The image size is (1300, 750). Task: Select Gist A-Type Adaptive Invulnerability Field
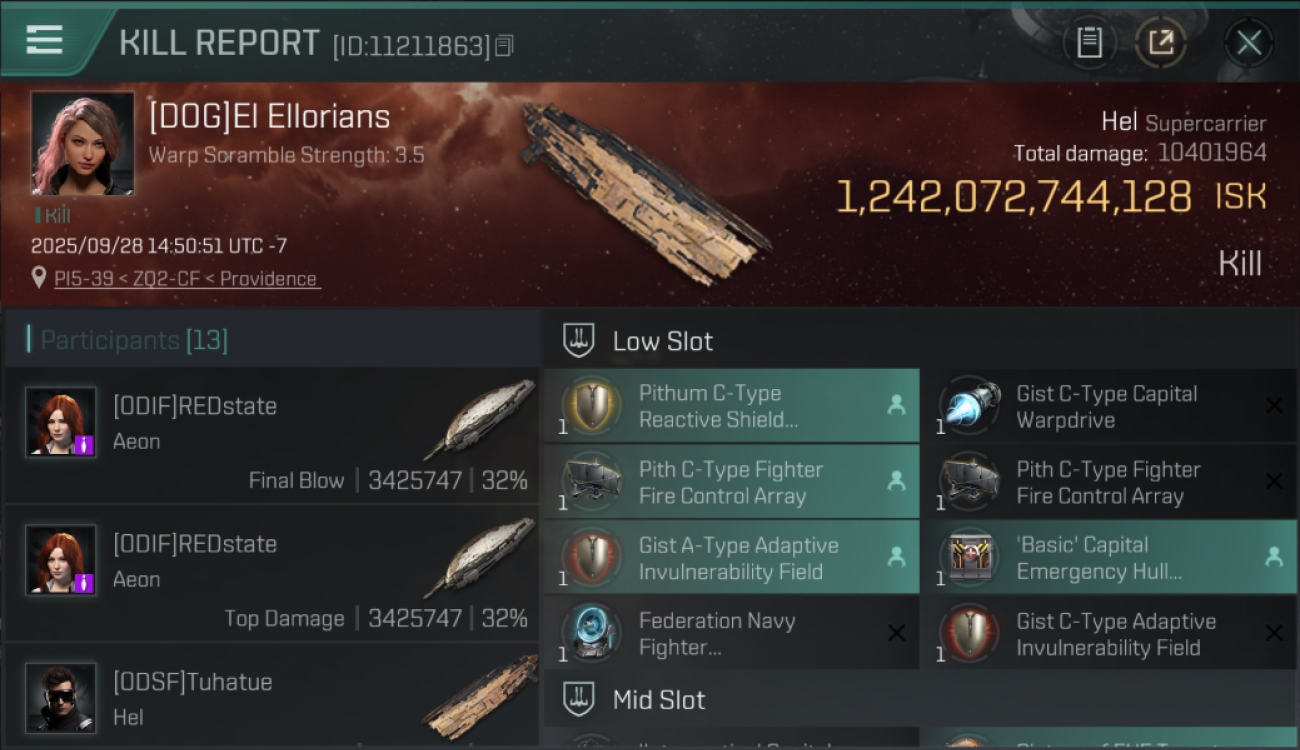731,558
